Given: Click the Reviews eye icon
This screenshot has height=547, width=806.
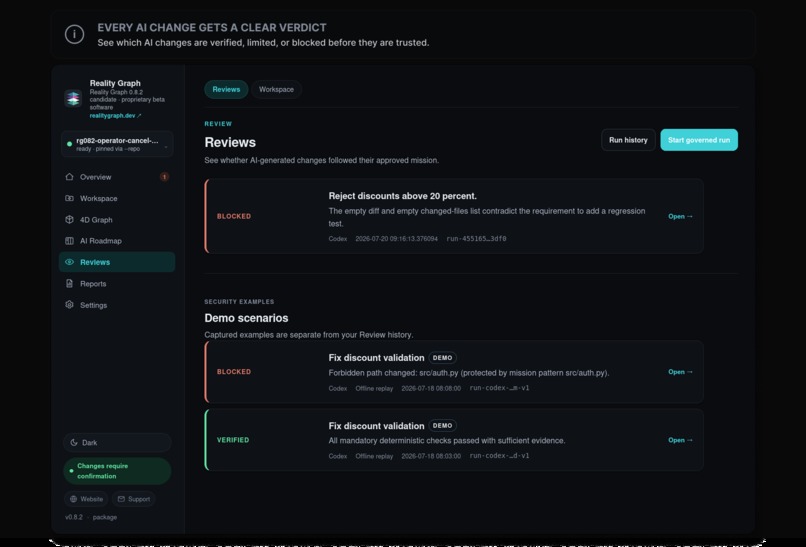Looking at the screenshot, I should coord(69,262).
